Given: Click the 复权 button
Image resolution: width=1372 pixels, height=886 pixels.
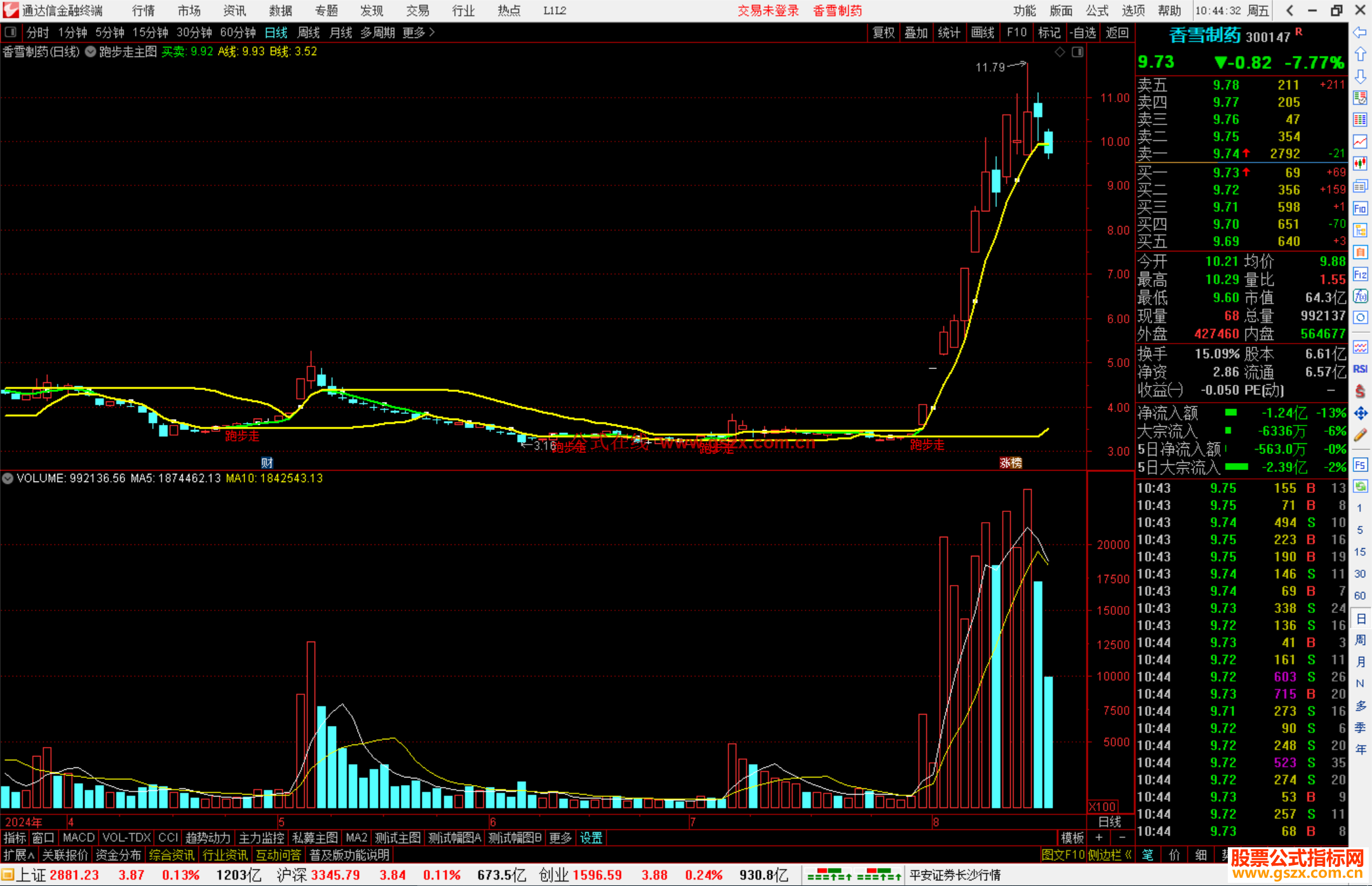Looking at the screenshot, I should coord(883,32).
